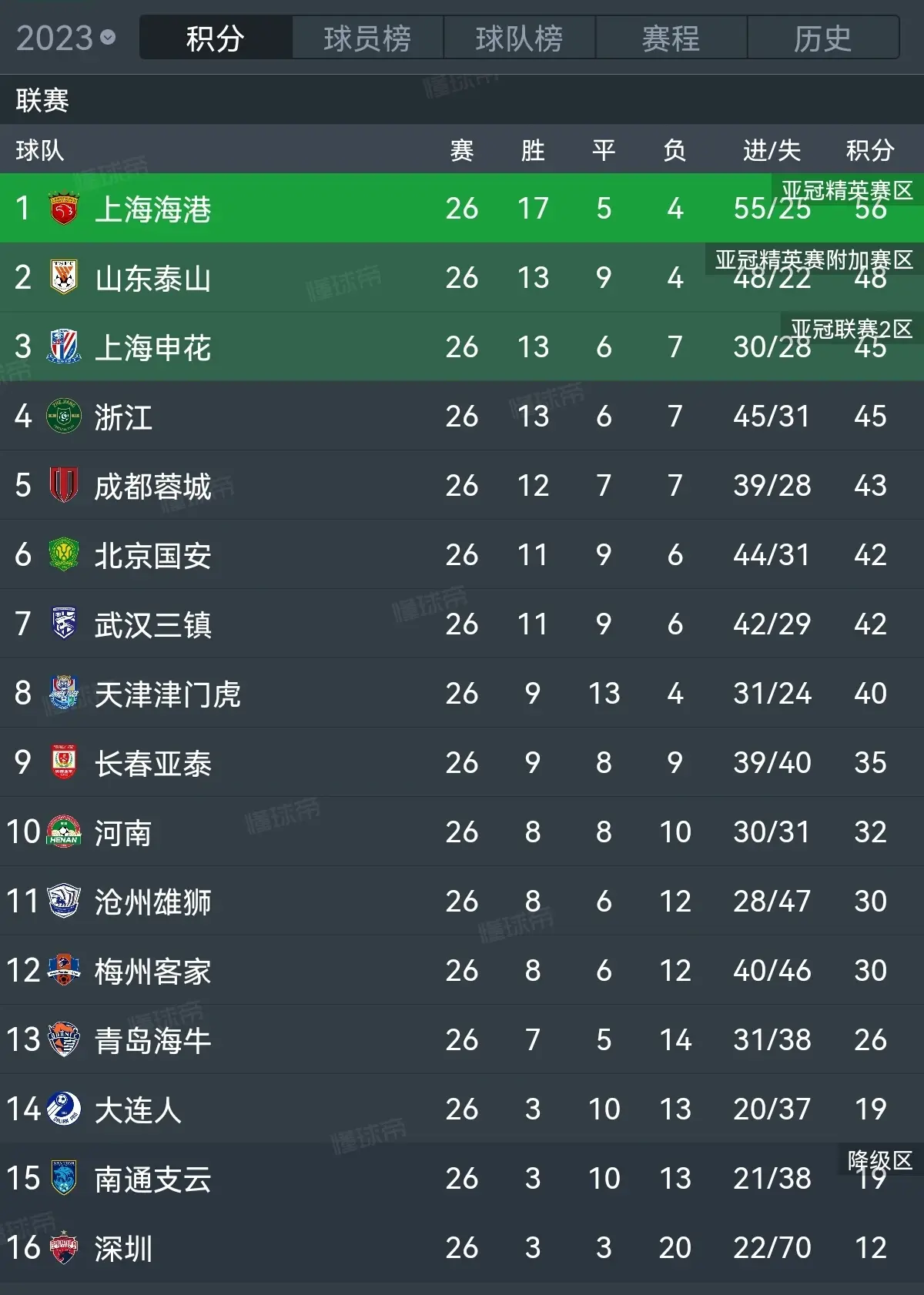924x1295 pixels.
Task: Click the 上海申花 team logo
Action: click(x=64, y=346)
